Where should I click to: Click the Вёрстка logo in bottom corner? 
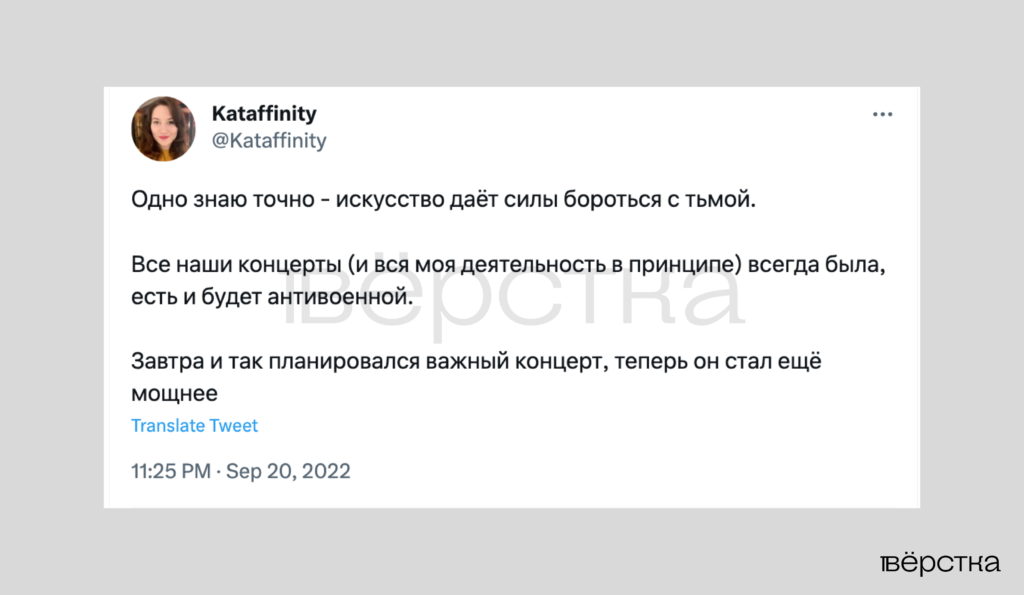coord(940,563)
